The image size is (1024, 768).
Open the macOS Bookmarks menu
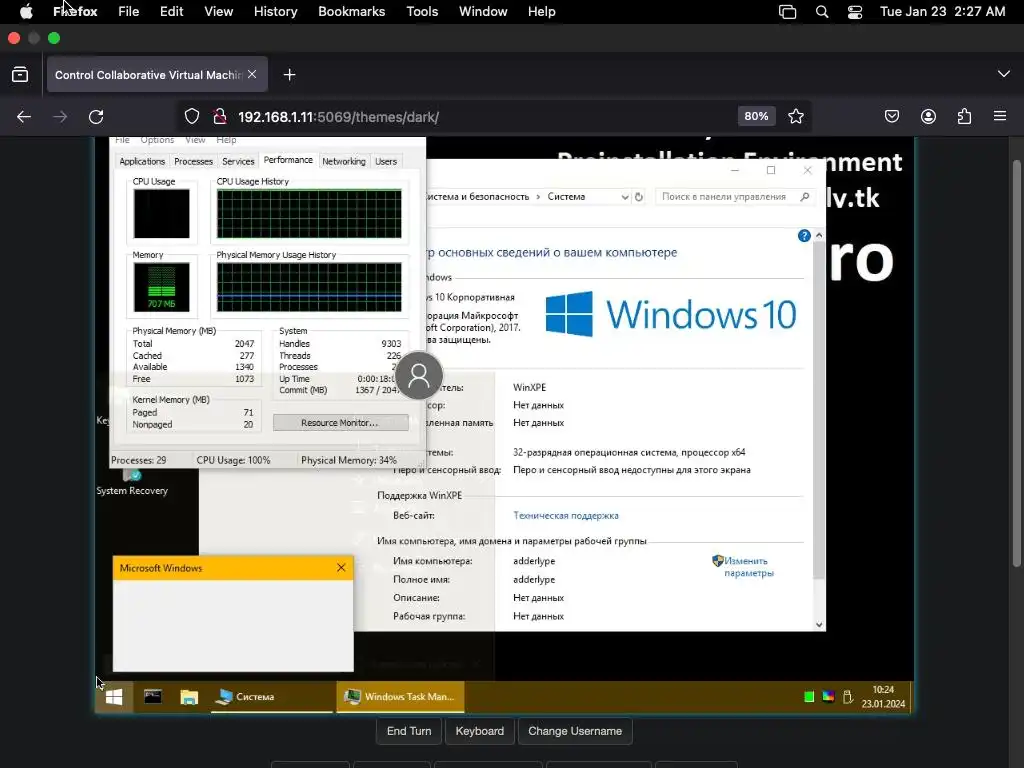tap(351, 12)
